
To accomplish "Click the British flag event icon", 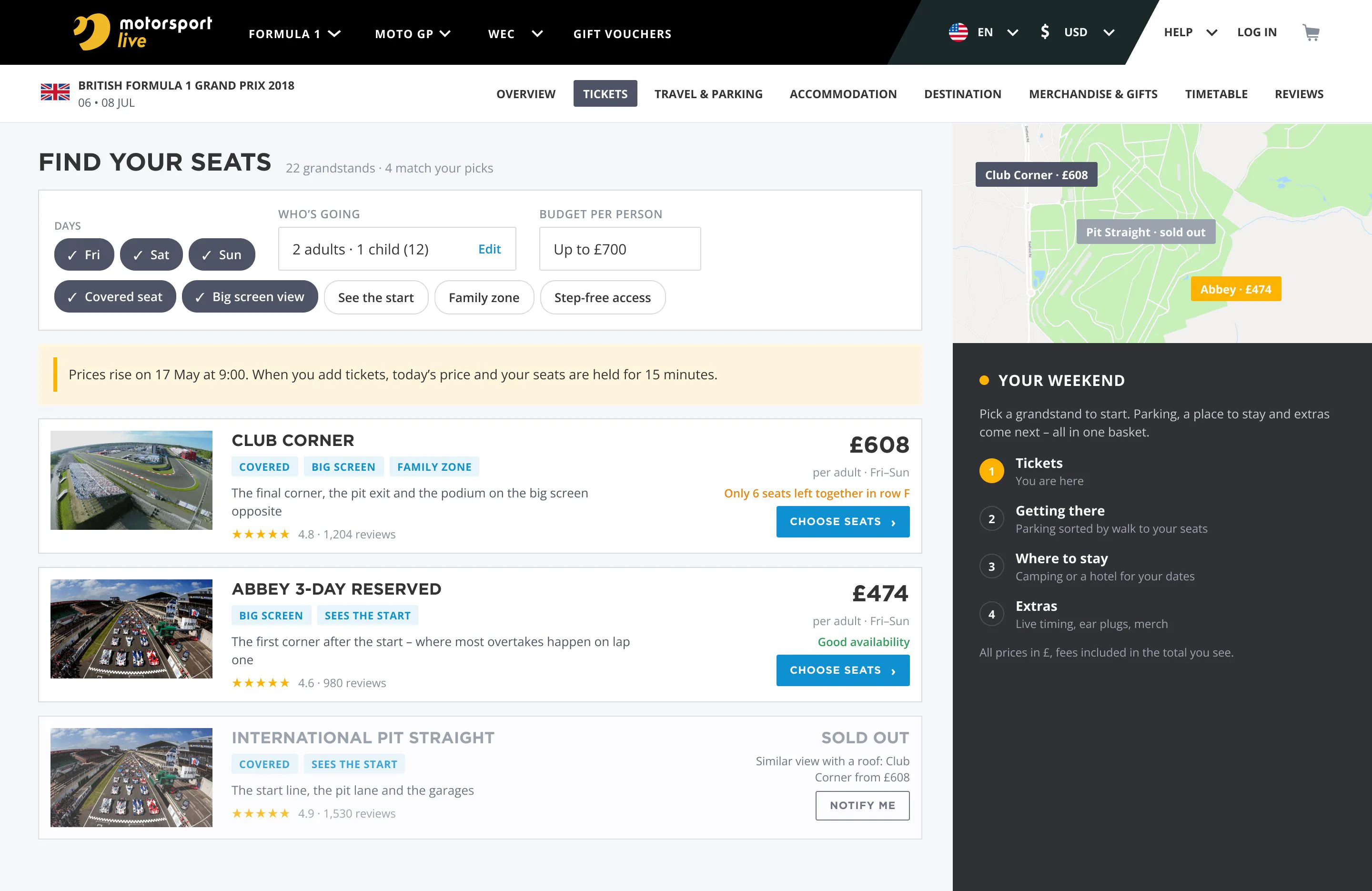I will 55,92.
